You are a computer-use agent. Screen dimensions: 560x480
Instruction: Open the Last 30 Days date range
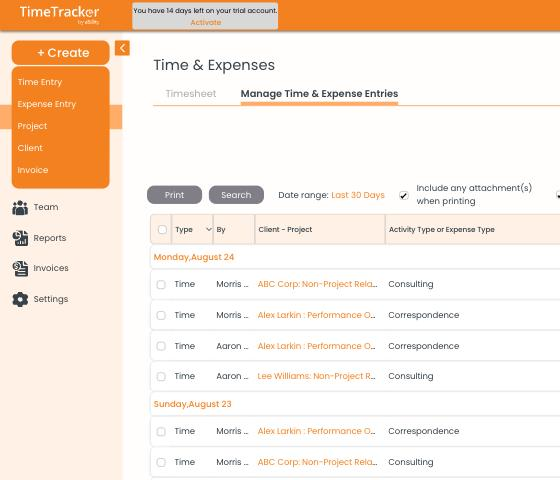358,195
